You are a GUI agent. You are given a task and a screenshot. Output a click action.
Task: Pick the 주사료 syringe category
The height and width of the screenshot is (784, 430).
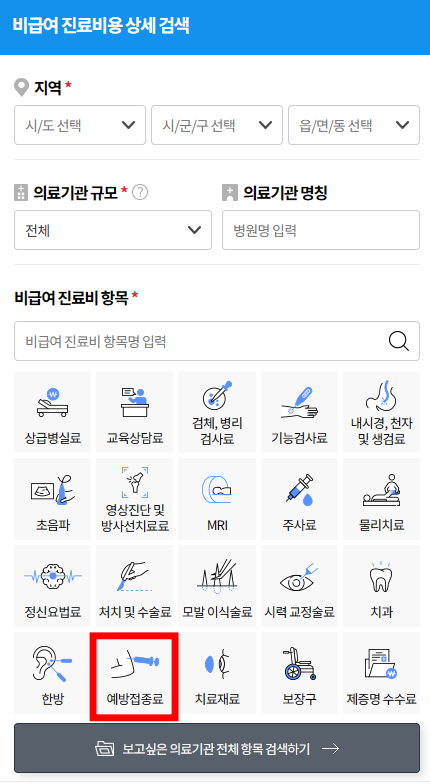click(299, 499)
